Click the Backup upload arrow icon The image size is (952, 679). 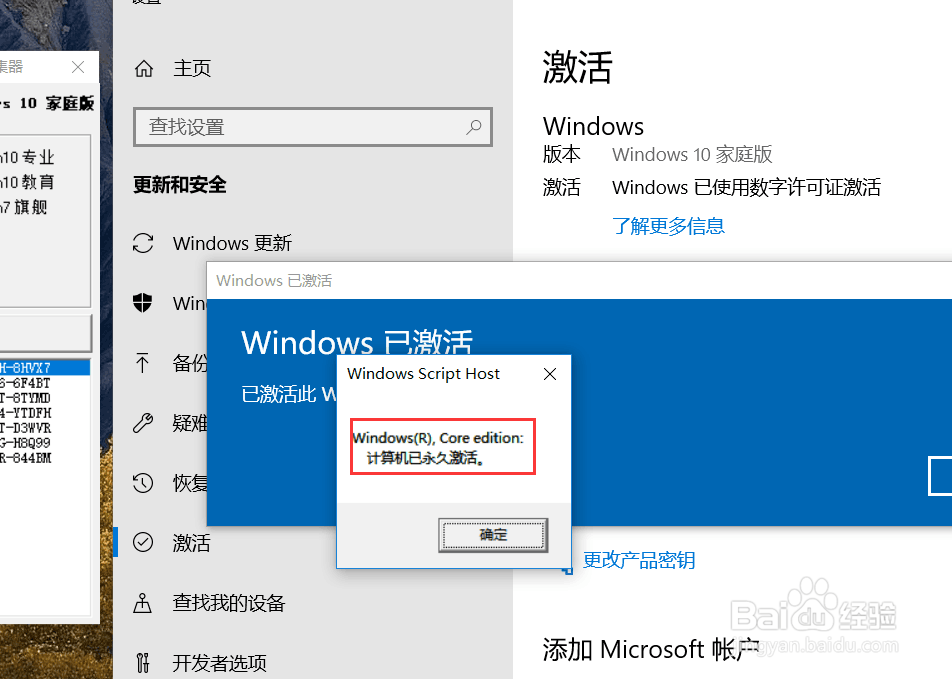click(x=143, y=363)
